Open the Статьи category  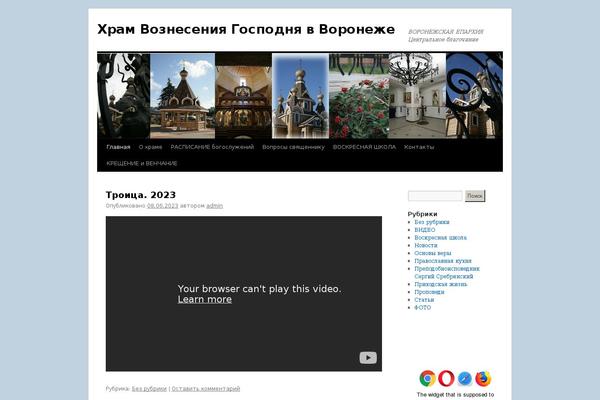click(x=424, y=300)
